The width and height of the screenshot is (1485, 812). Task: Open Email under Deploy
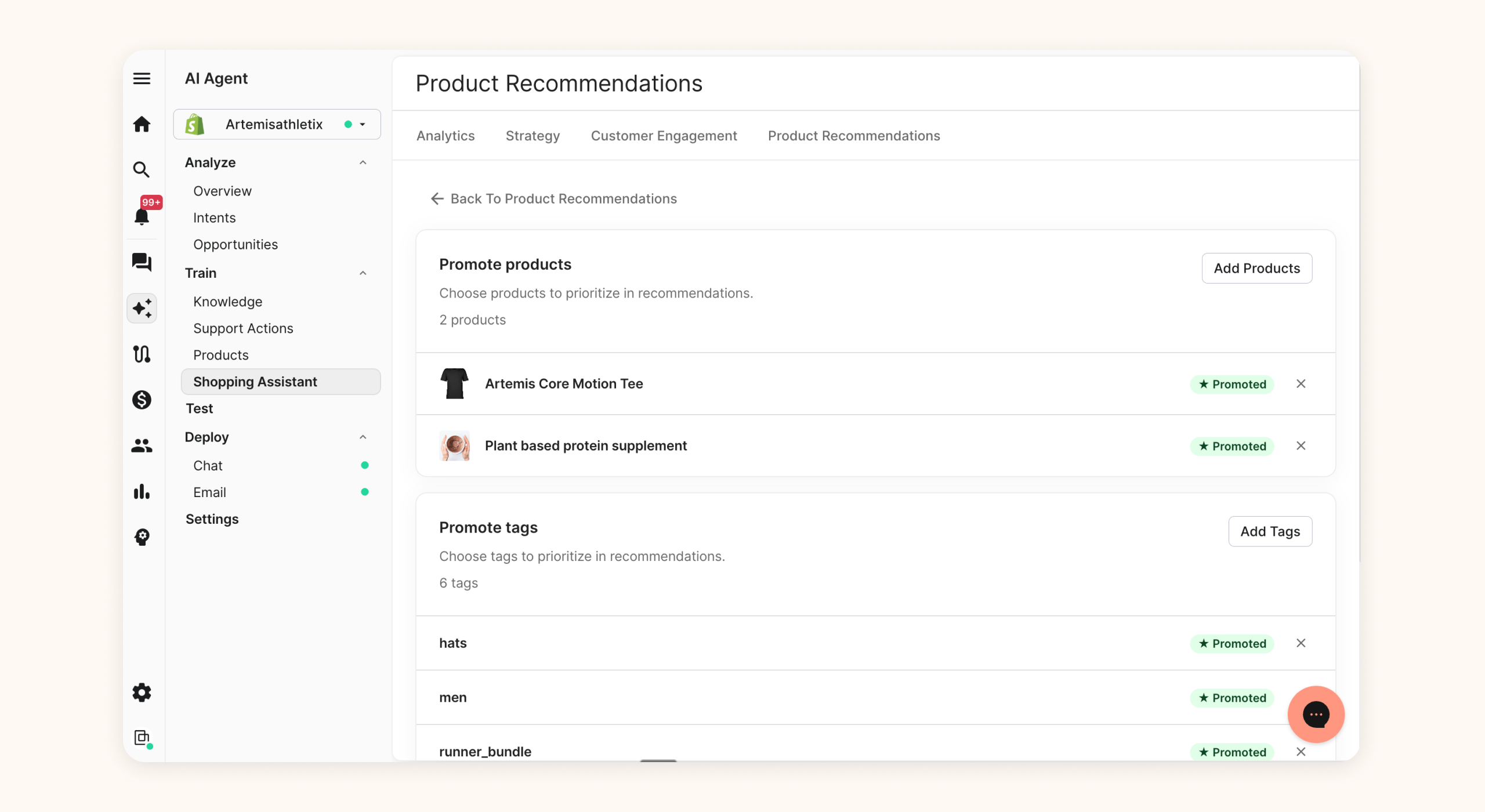click(209, 492)
